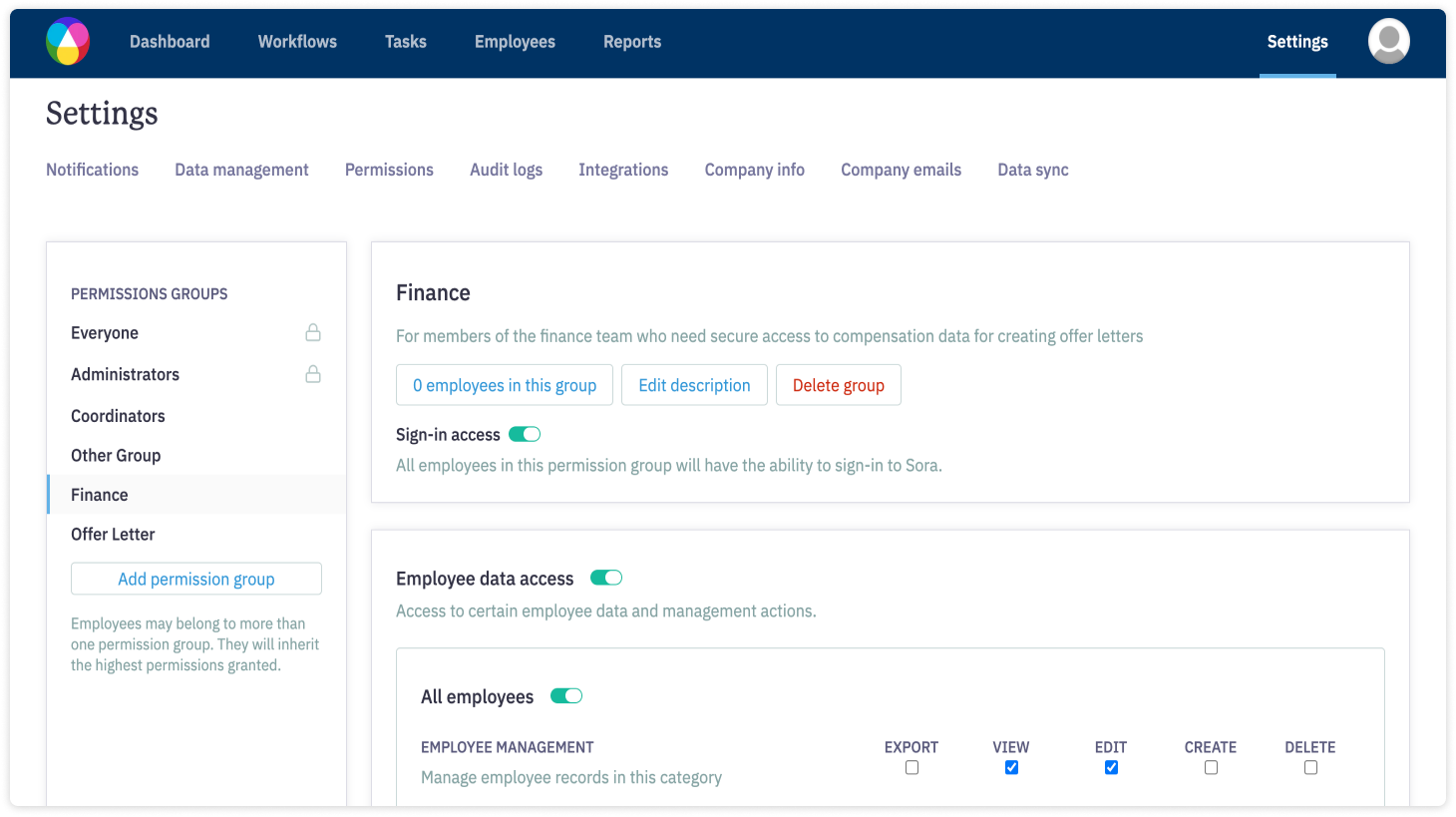The image size is (1456, 817).
Task: Click the lock icon beside Administrators
Action: 313,374
